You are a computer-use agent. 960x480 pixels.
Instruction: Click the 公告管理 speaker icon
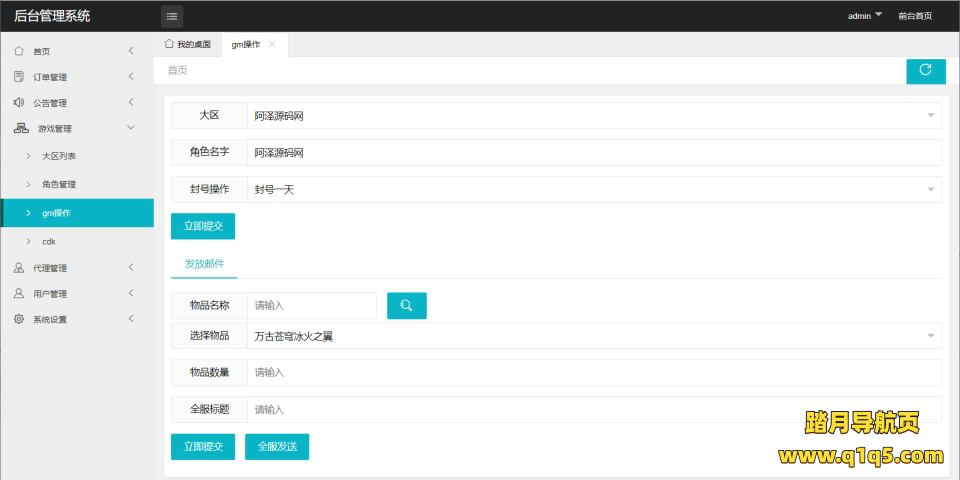coord(19,103)
